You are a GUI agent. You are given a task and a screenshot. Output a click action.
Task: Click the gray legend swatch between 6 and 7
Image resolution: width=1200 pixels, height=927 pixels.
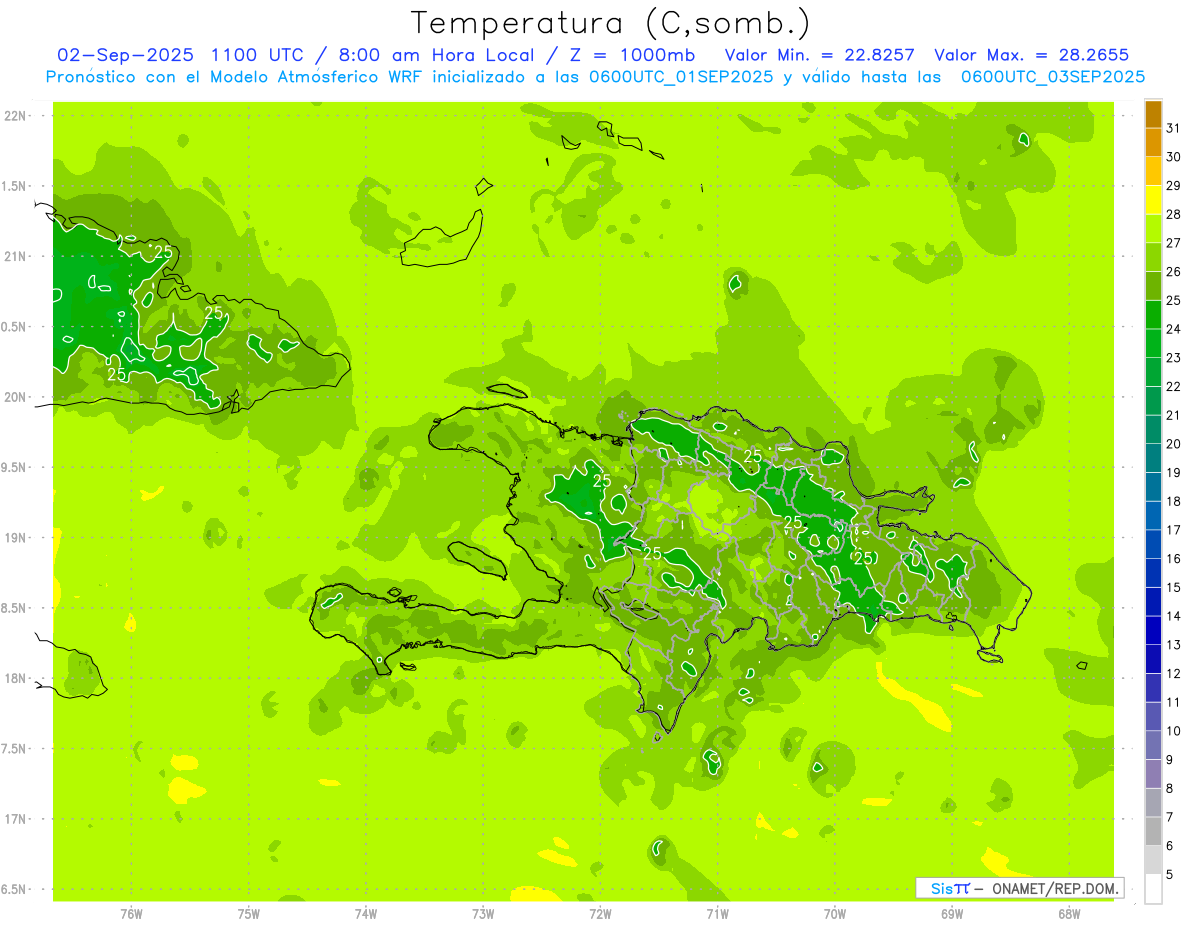1153,831
